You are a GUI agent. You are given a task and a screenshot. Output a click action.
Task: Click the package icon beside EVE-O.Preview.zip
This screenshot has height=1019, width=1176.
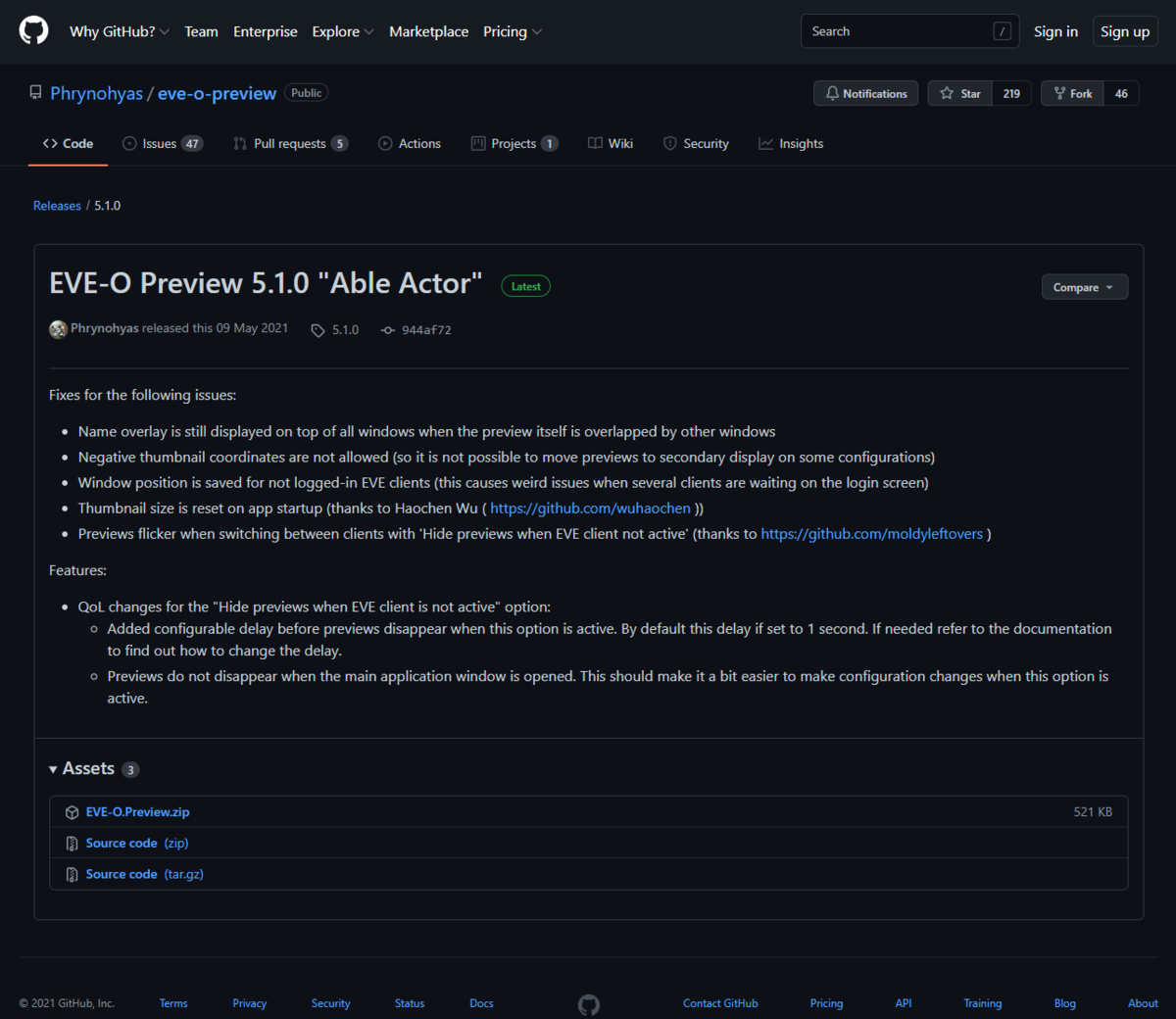click(x=72, y=812)
